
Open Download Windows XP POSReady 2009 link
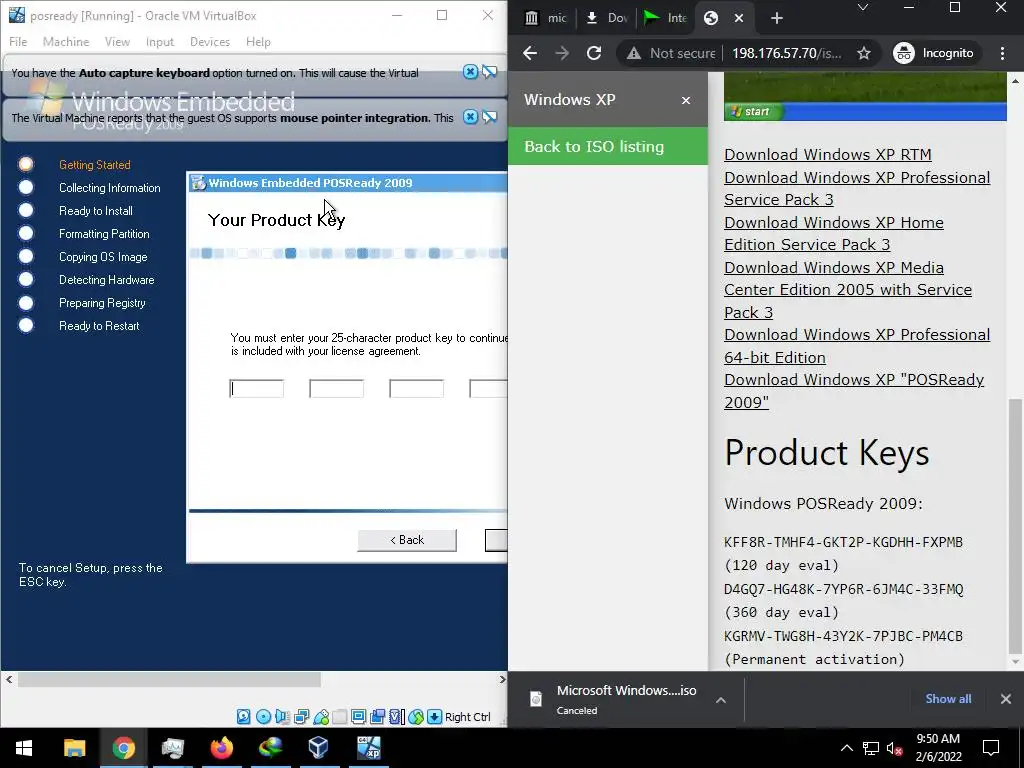[x=854, y=391]
